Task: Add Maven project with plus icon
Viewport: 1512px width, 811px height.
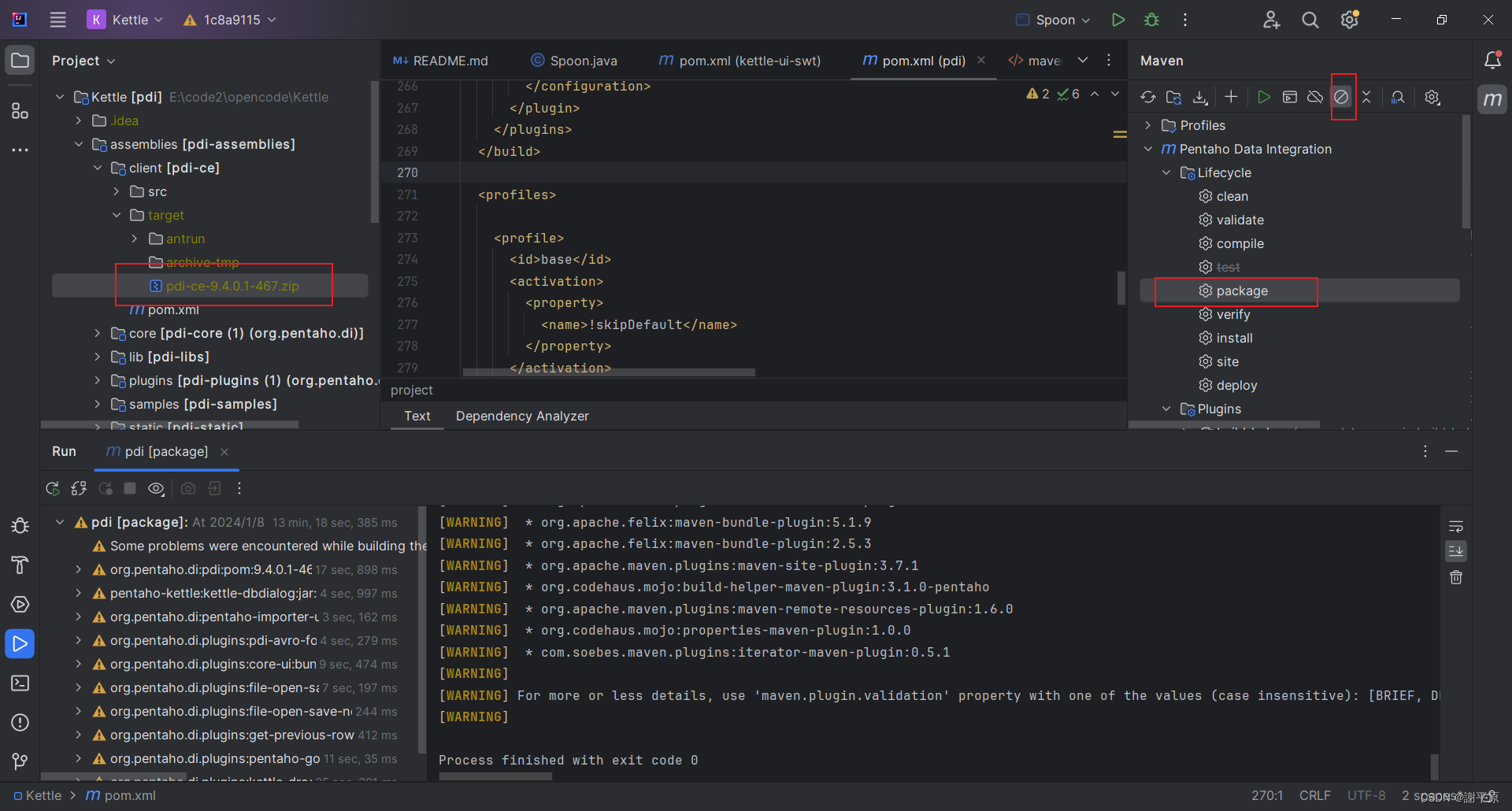Action: [1231, 97]
